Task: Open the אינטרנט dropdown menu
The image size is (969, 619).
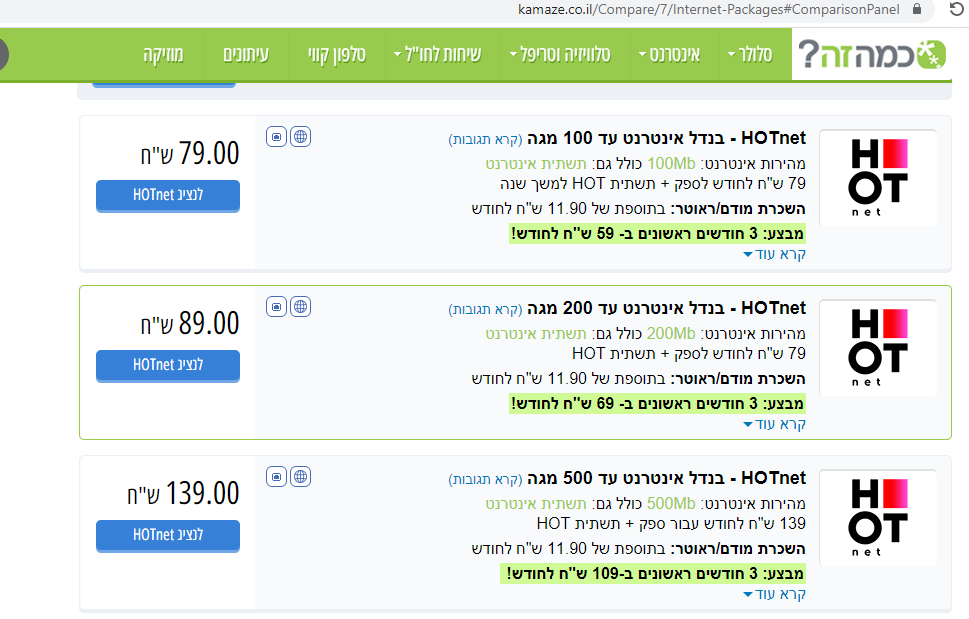Action: pyautogui.click(x=669, y=54)
